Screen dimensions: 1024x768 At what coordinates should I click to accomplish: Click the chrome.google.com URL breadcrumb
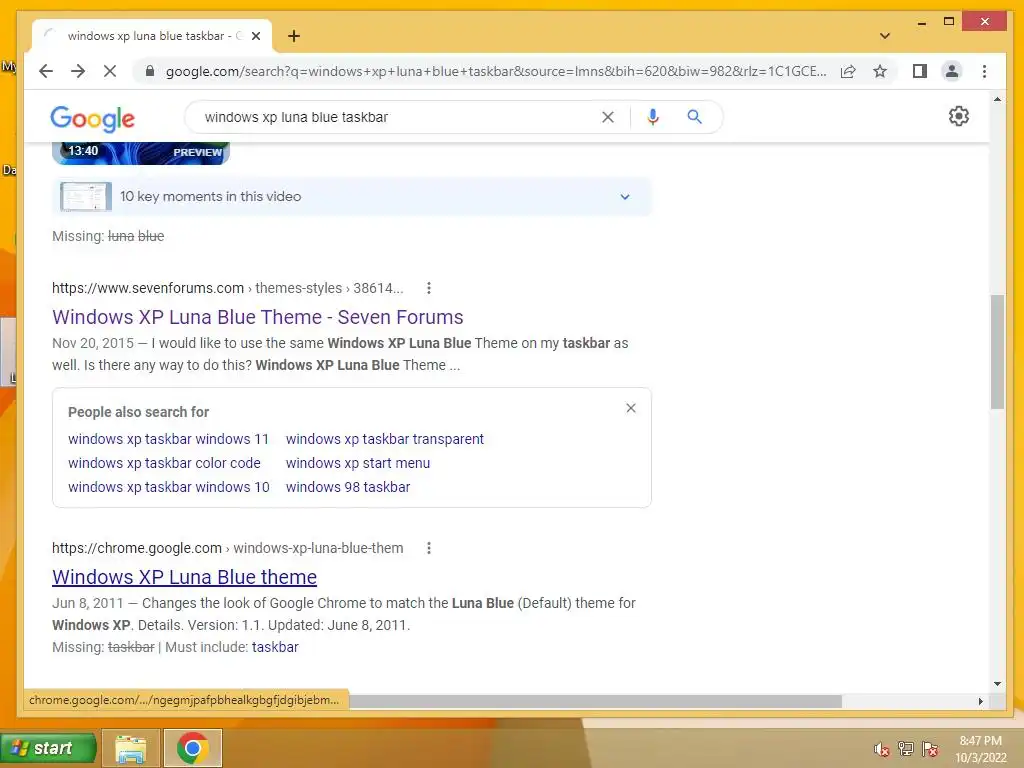(x=227, y=548)
